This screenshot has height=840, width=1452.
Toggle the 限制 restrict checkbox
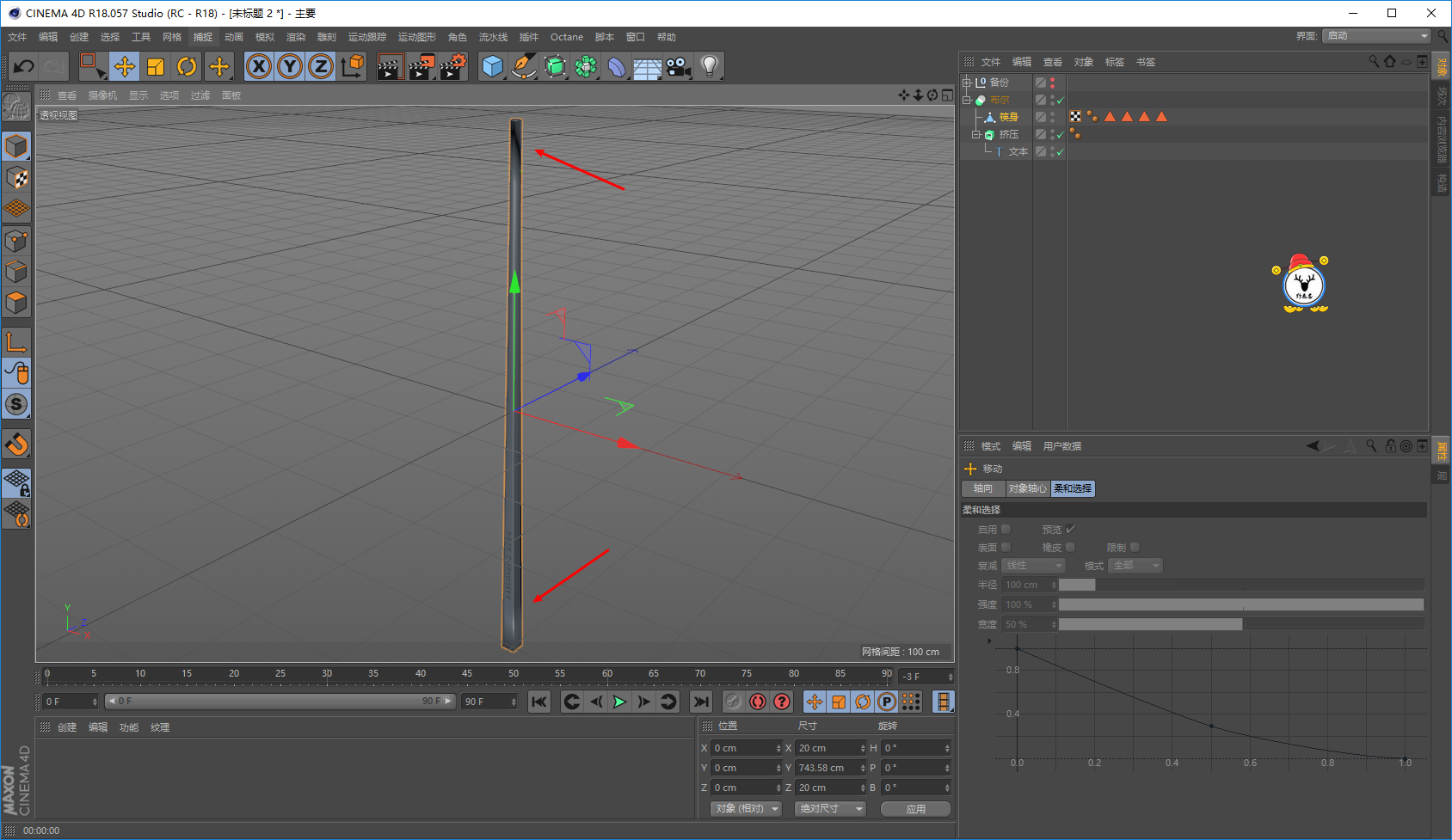(x=1135, y=547)
